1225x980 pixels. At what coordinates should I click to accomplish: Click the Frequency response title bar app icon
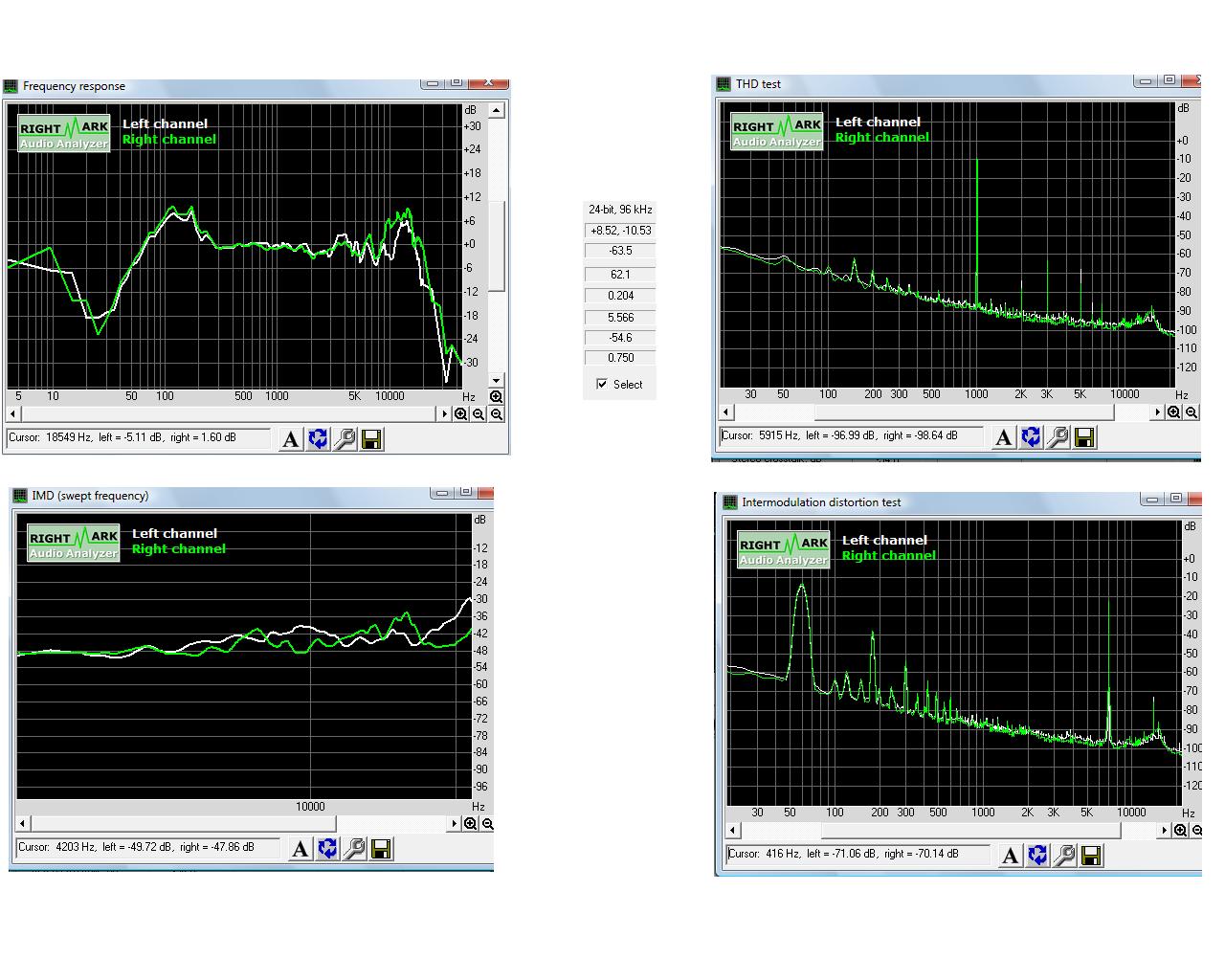(x=11, y=86)
